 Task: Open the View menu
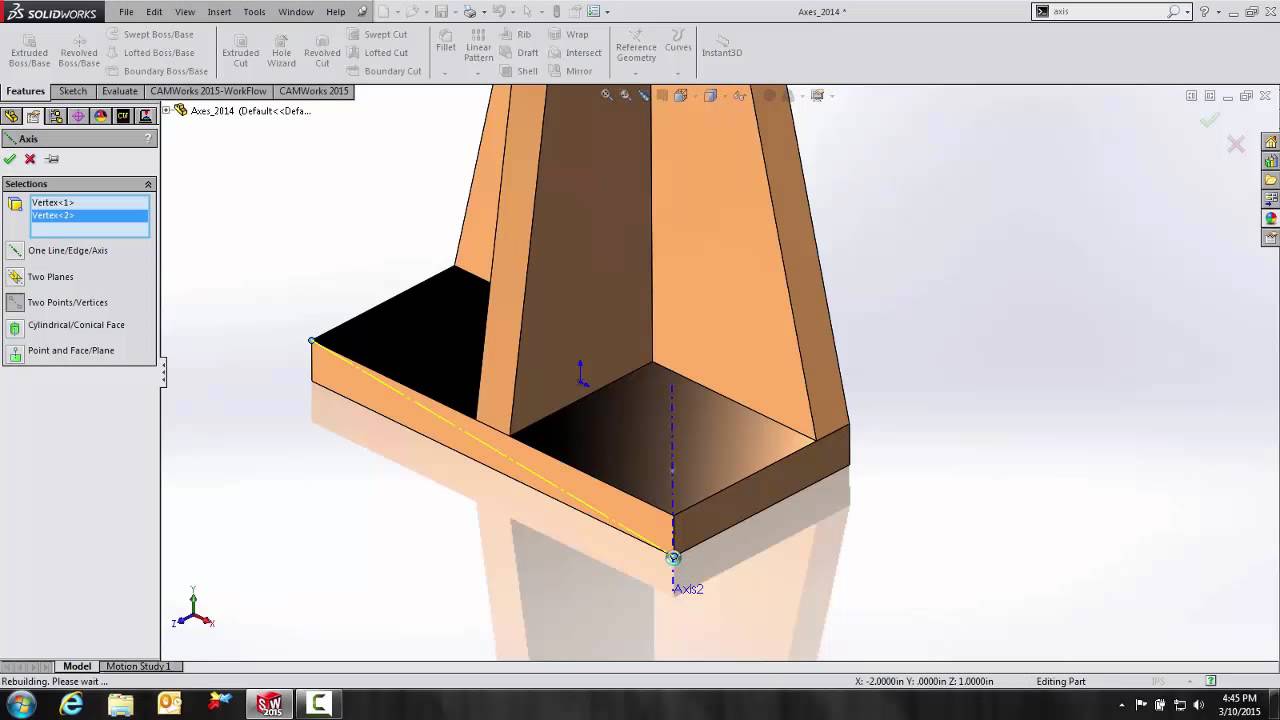(x=185, y=12)
